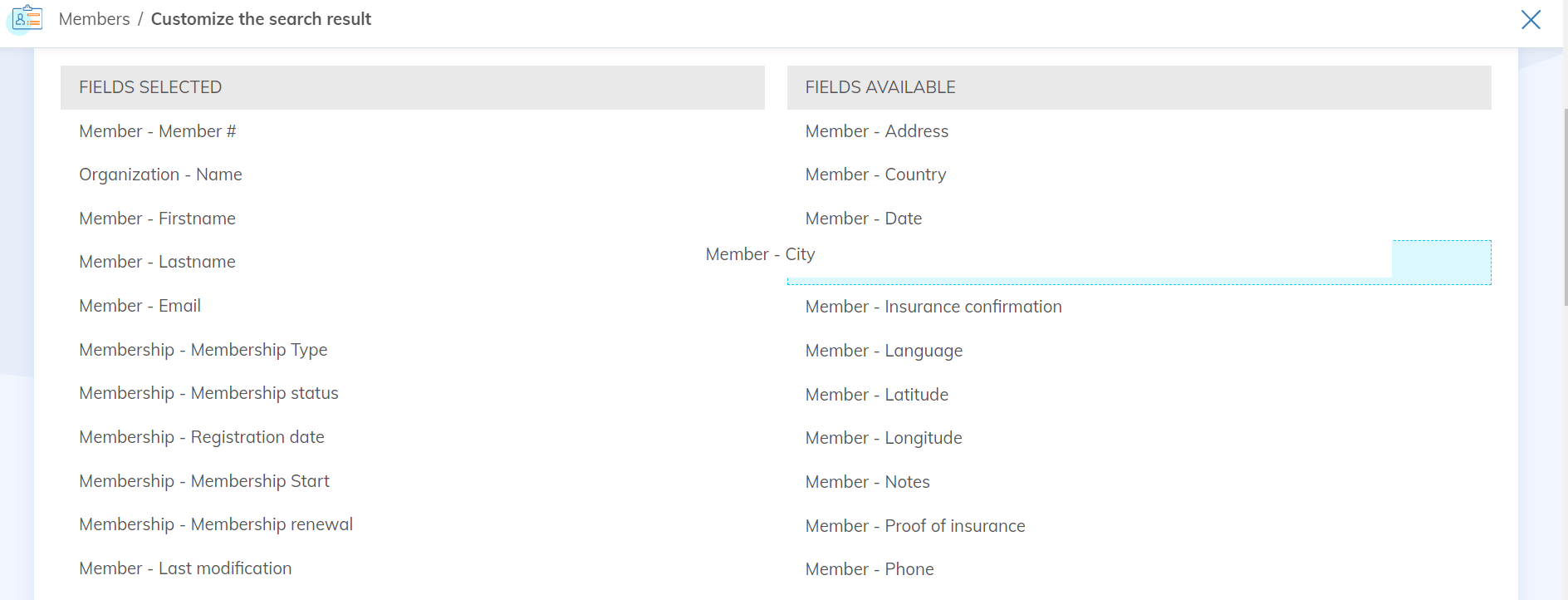Select Member - Last modification field
Viewport: 1568px width, 600px height.
[x=185, y=568]
